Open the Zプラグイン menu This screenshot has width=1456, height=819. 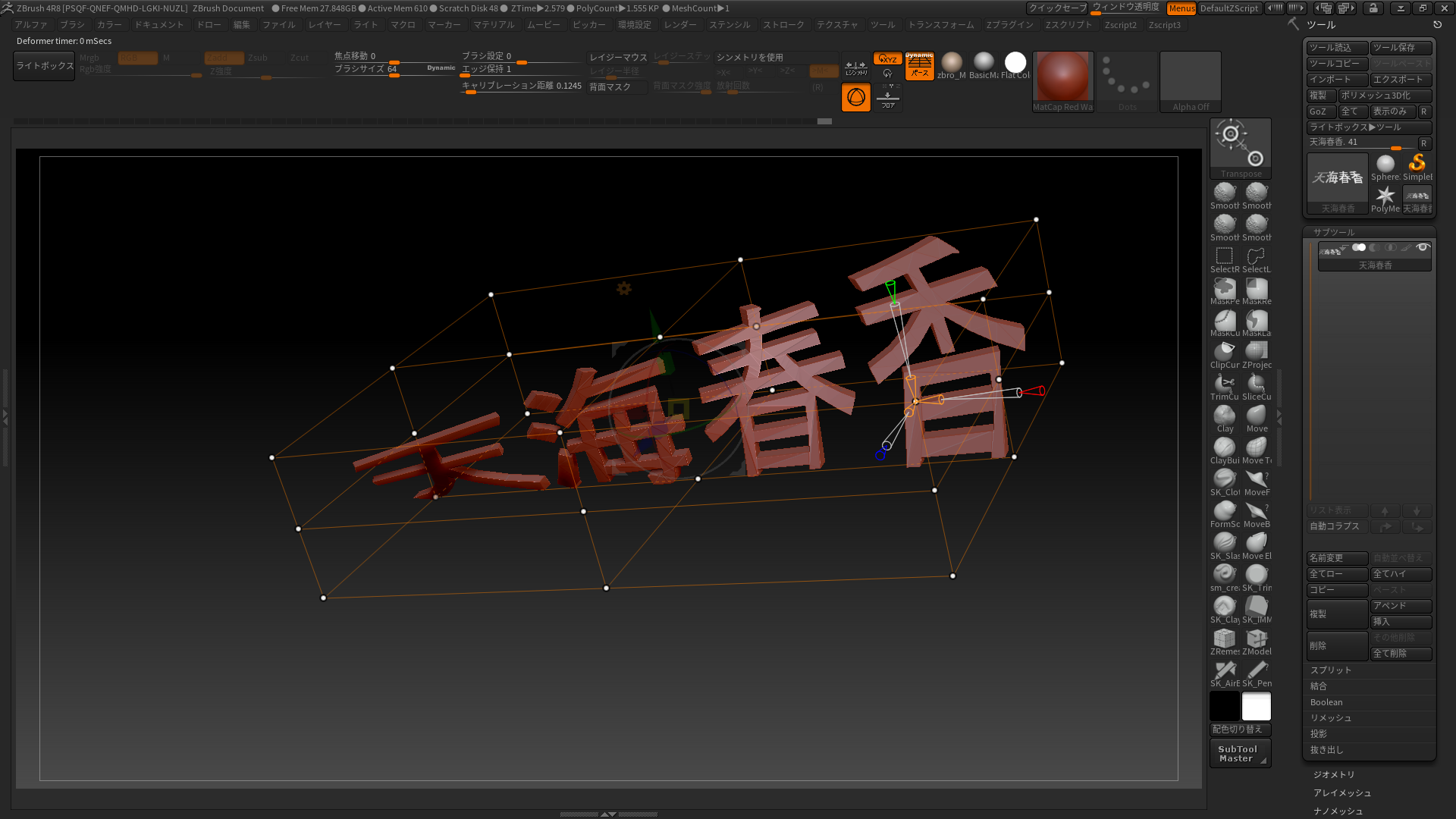(x=1009, y=25)
